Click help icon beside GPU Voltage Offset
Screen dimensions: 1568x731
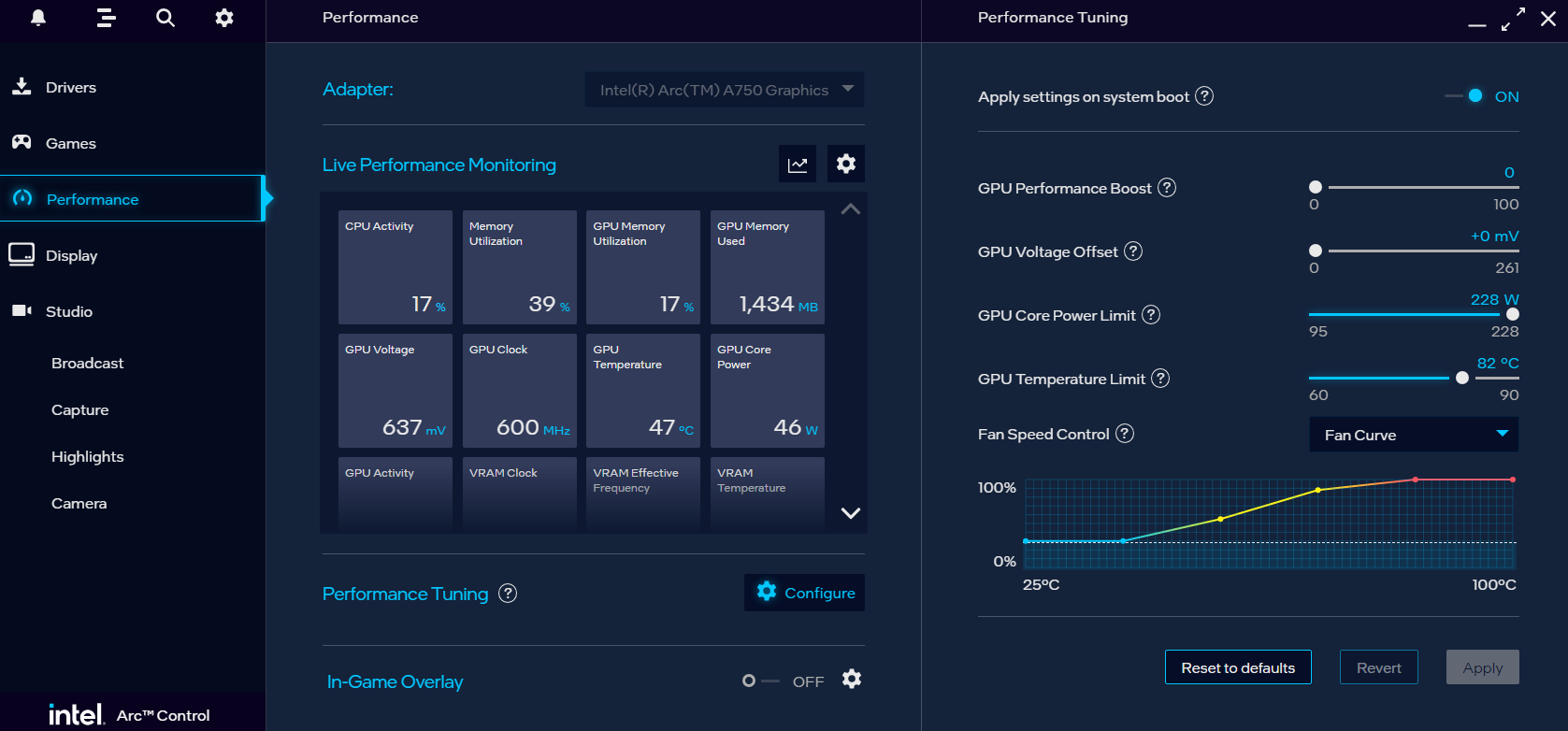coord(1133,251)
